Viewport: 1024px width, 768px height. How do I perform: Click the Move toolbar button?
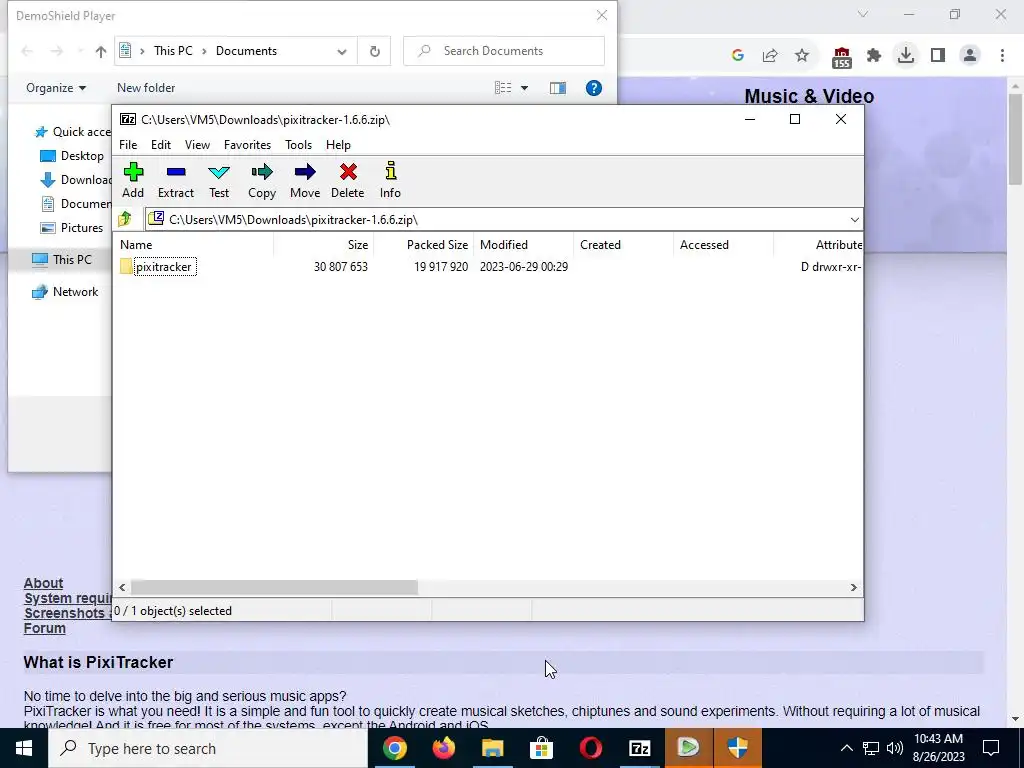point(305,180)
